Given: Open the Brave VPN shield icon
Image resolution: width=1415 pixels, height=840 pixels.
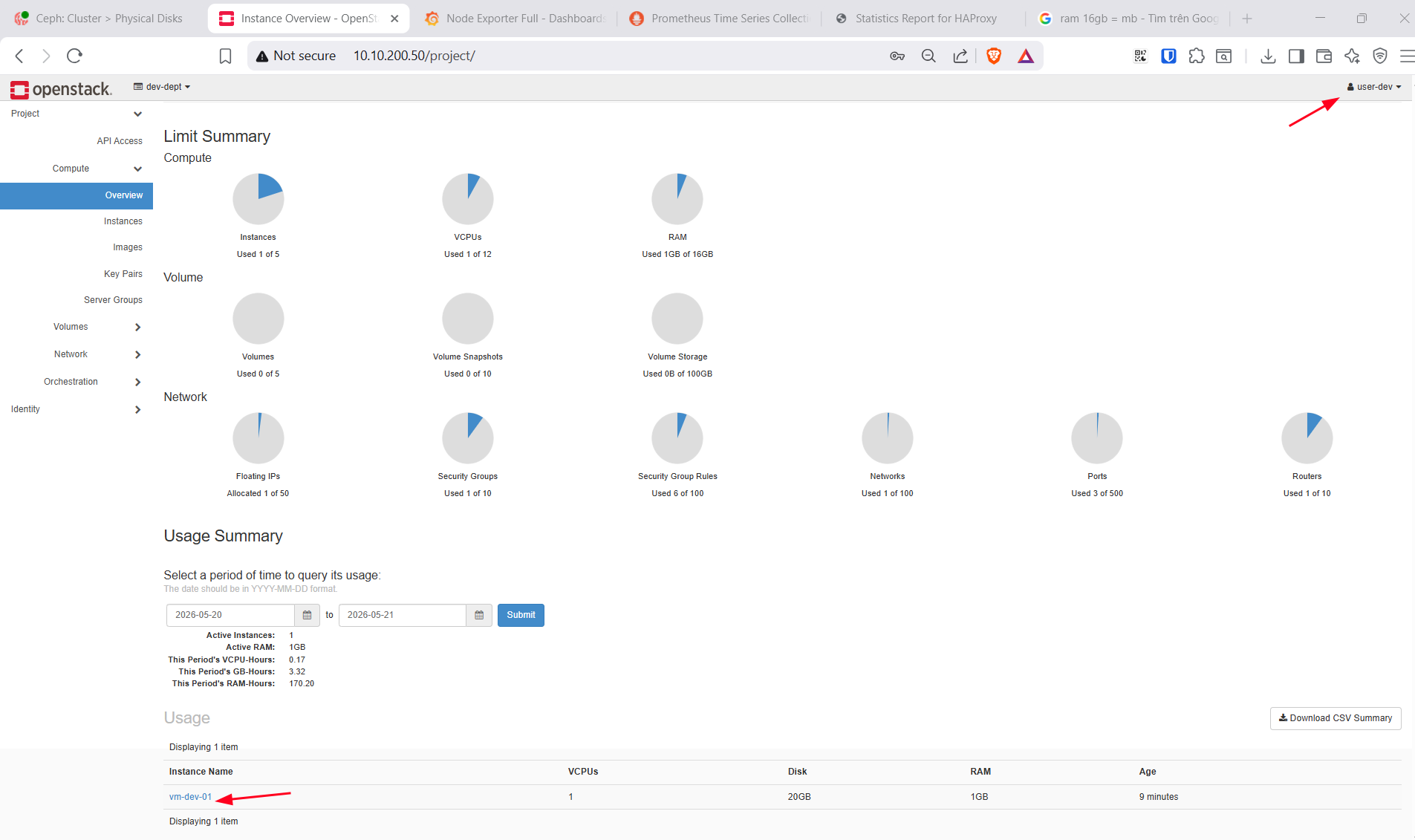Looking at the screenshot, I should 1380,56.
